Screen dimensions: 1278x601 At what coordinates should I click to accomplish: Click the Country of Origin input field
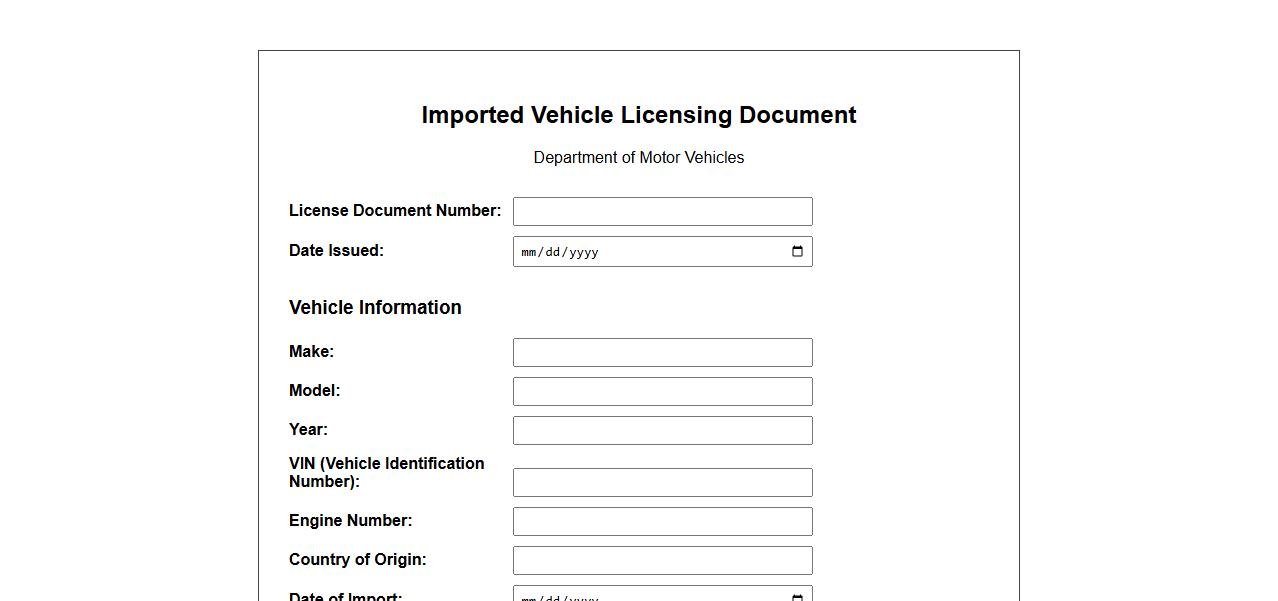point(662,561)
